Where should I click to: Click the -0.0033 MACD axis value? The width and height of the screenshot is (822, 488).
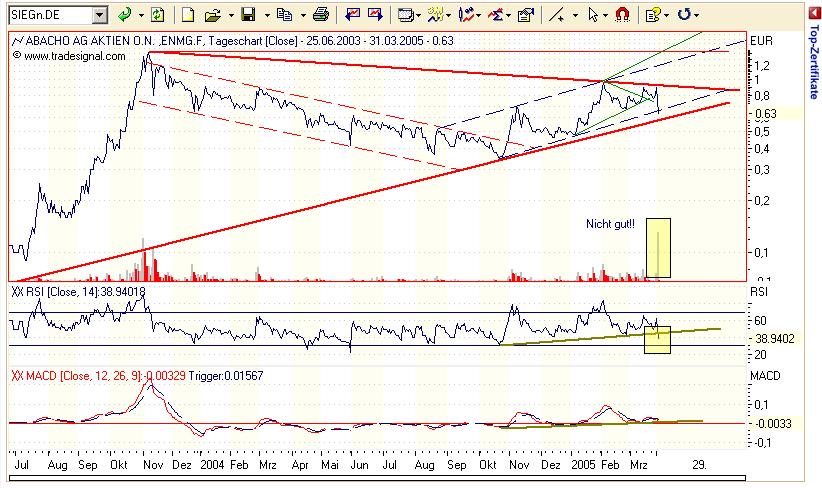(x=773, y=424)
